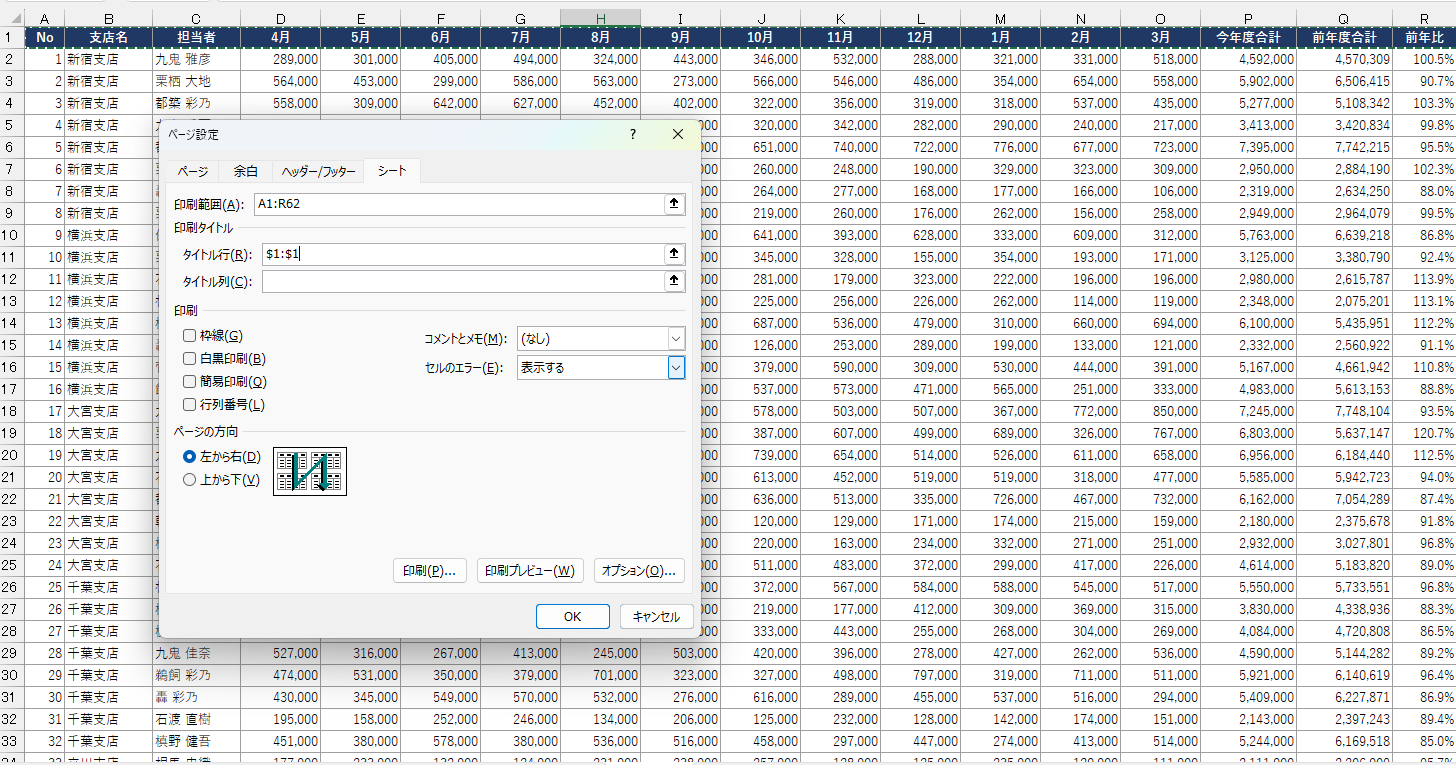Select column H header in the worksheet

pyautogui.click(x=600, y=18)
